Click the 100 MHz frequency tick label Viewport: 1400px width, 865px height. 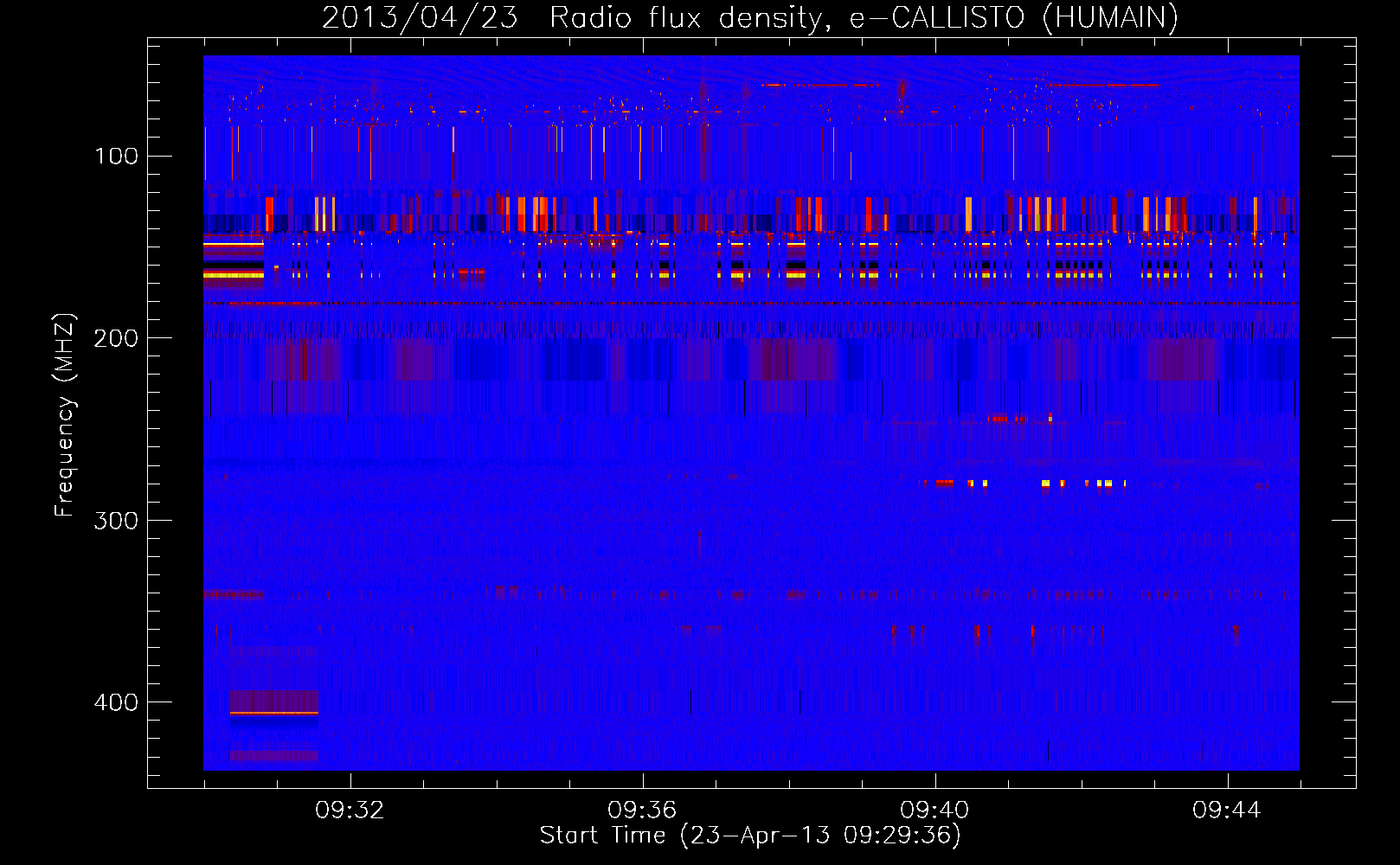tap(117, 156)
